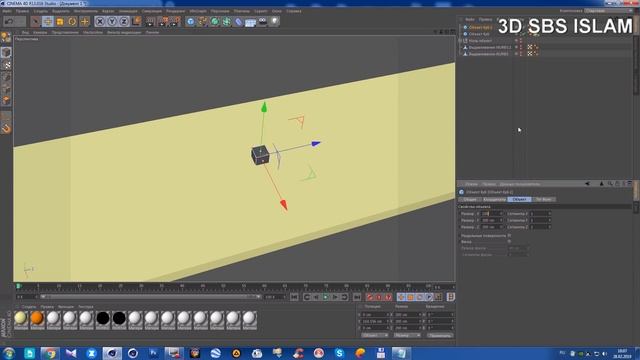Toggle the X axis lock
640x360 pixels.
[x=100, y=21]
